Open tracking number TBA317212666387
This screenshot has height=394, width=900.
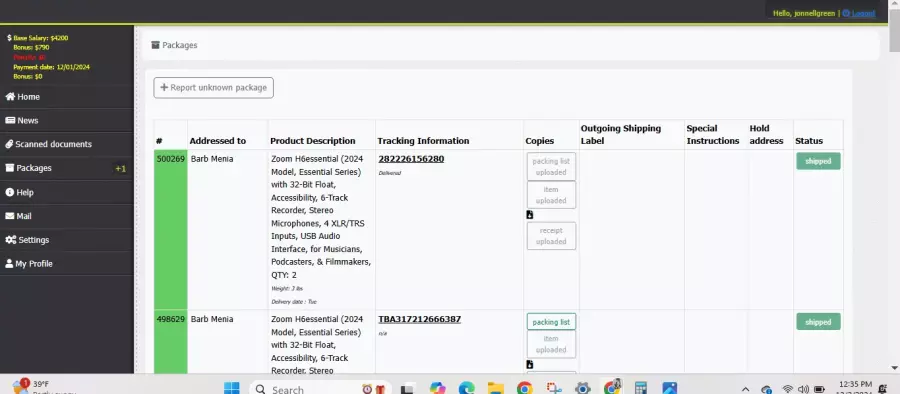point(420,319)
